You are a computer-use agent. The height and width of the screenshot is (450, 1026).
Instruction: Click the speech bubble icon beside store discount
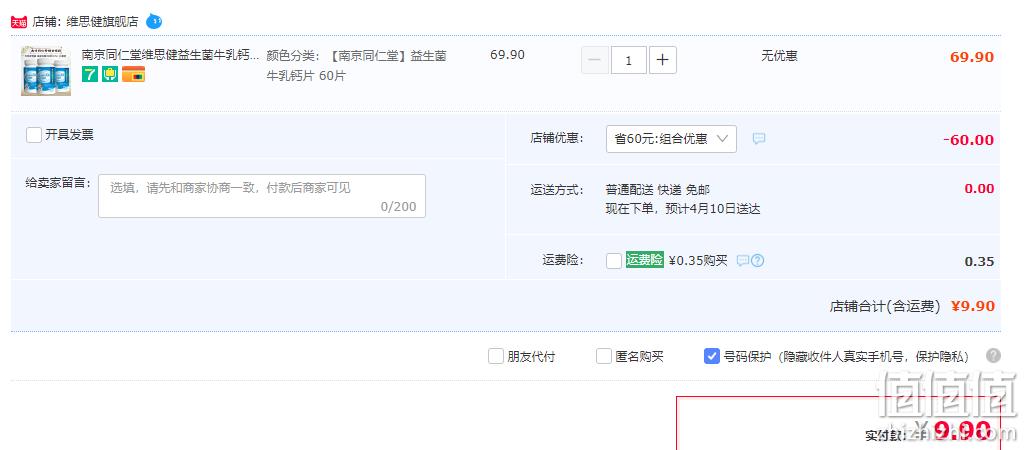[758, 139]
